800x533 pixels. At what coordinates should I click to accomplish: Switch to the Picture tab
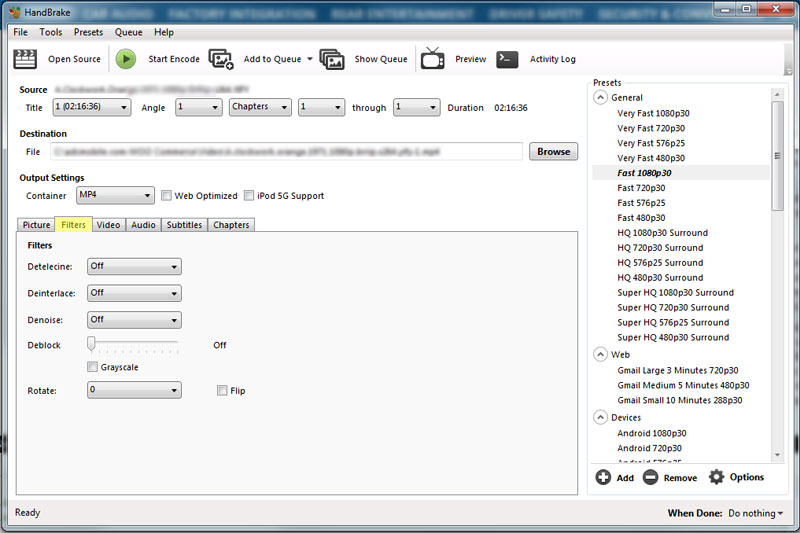[x=36, y=225]
